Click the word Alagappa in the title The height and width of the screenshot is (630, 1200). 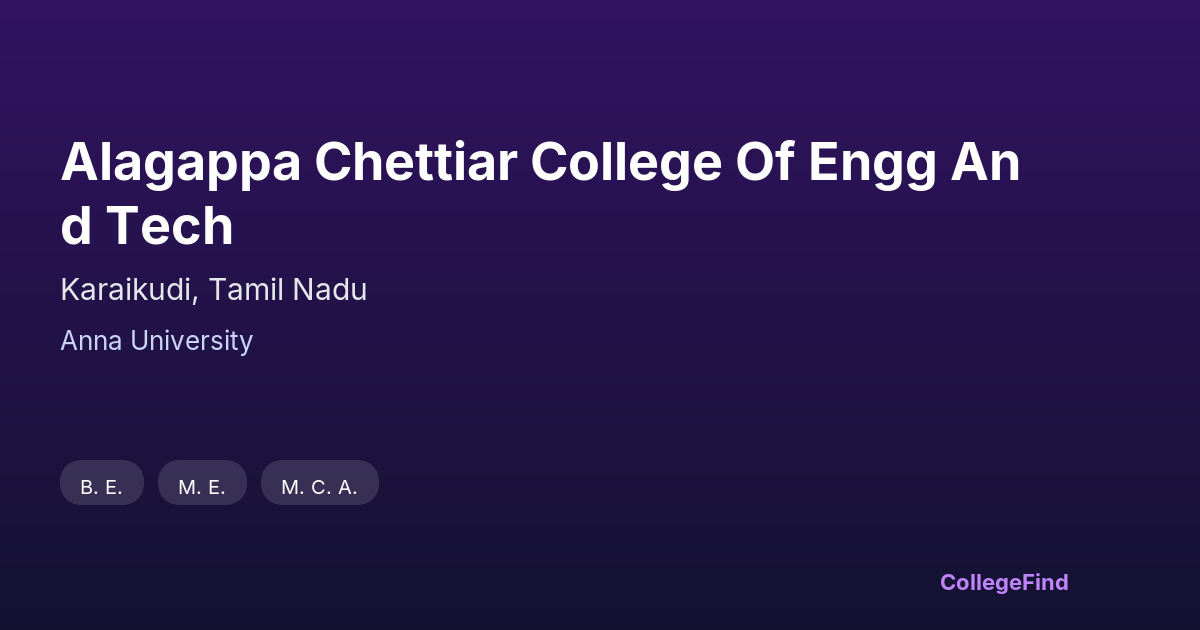click(180, 163)
